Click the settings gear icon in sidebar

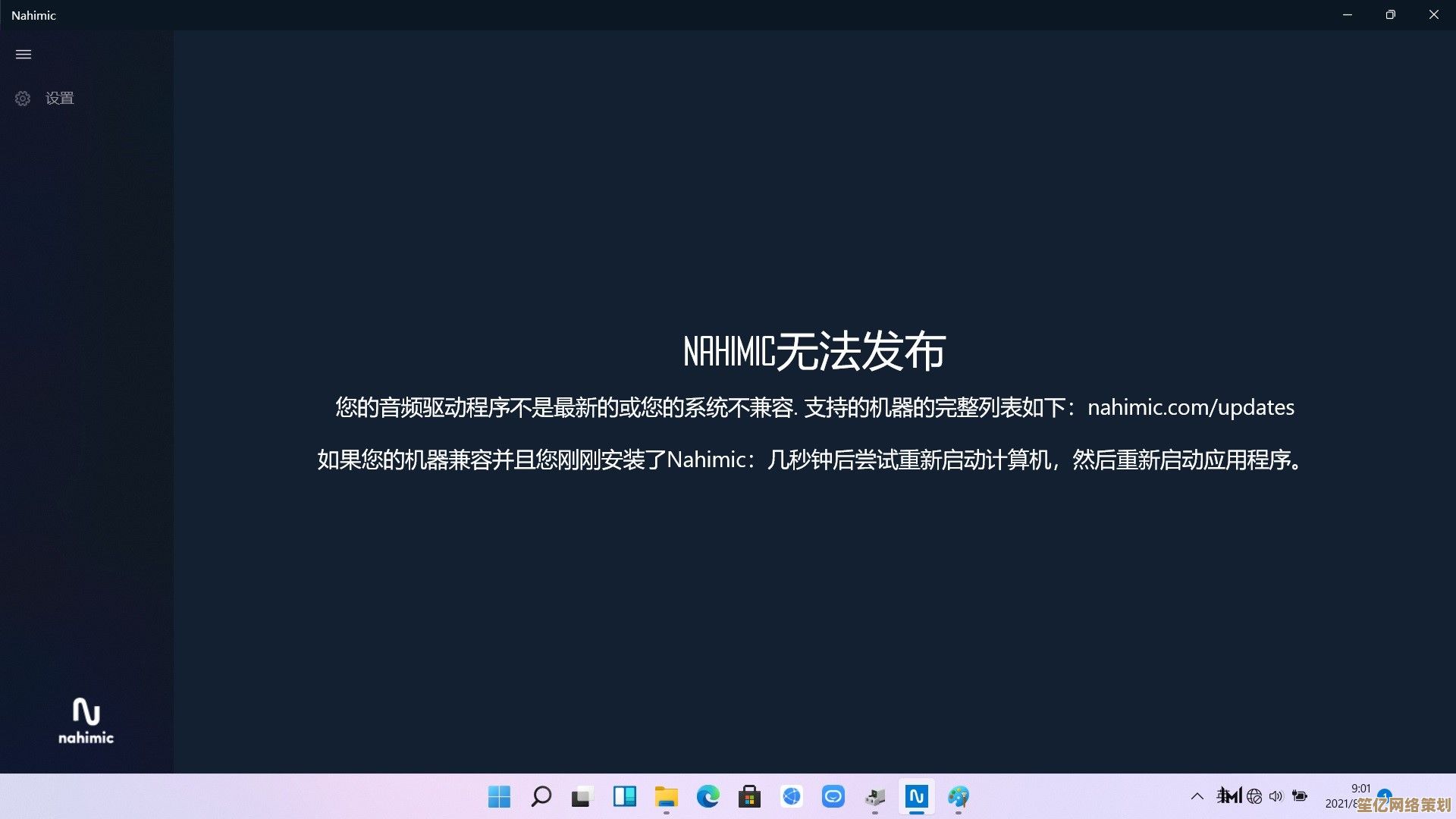point(23,99)
